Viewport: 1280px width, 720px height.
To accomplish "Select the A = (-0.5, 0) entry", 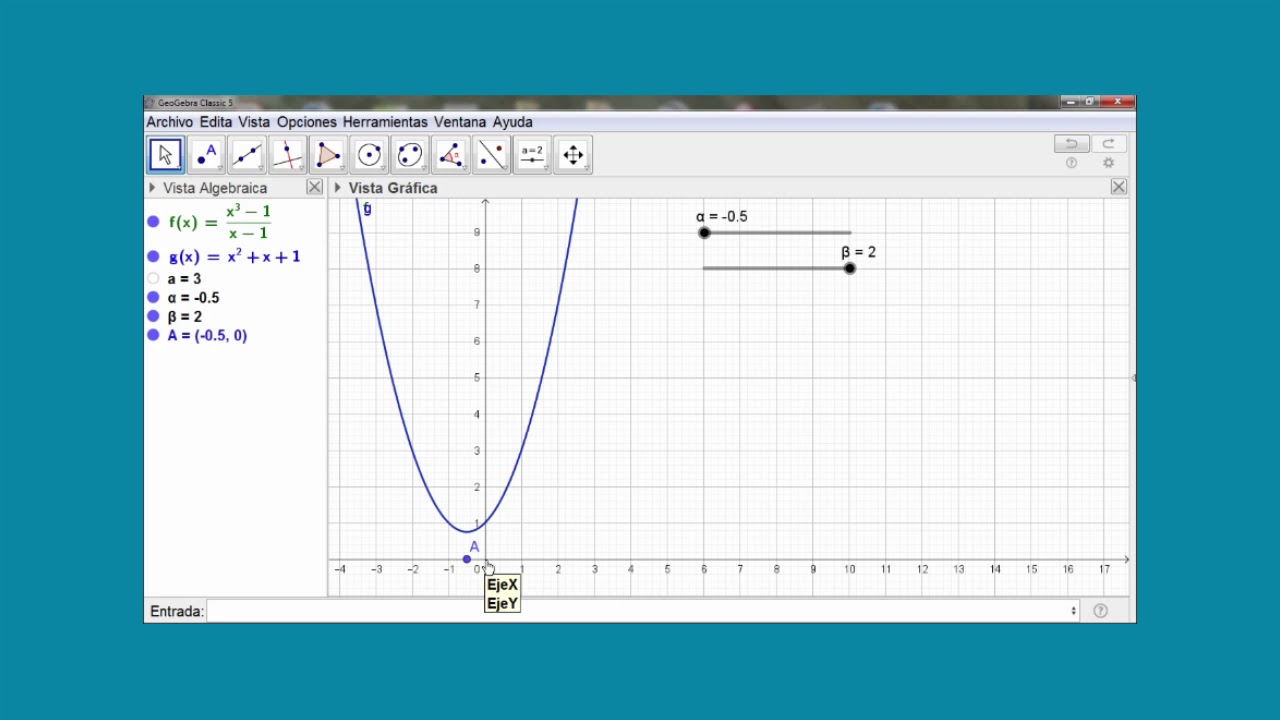I will pos(207,336).
